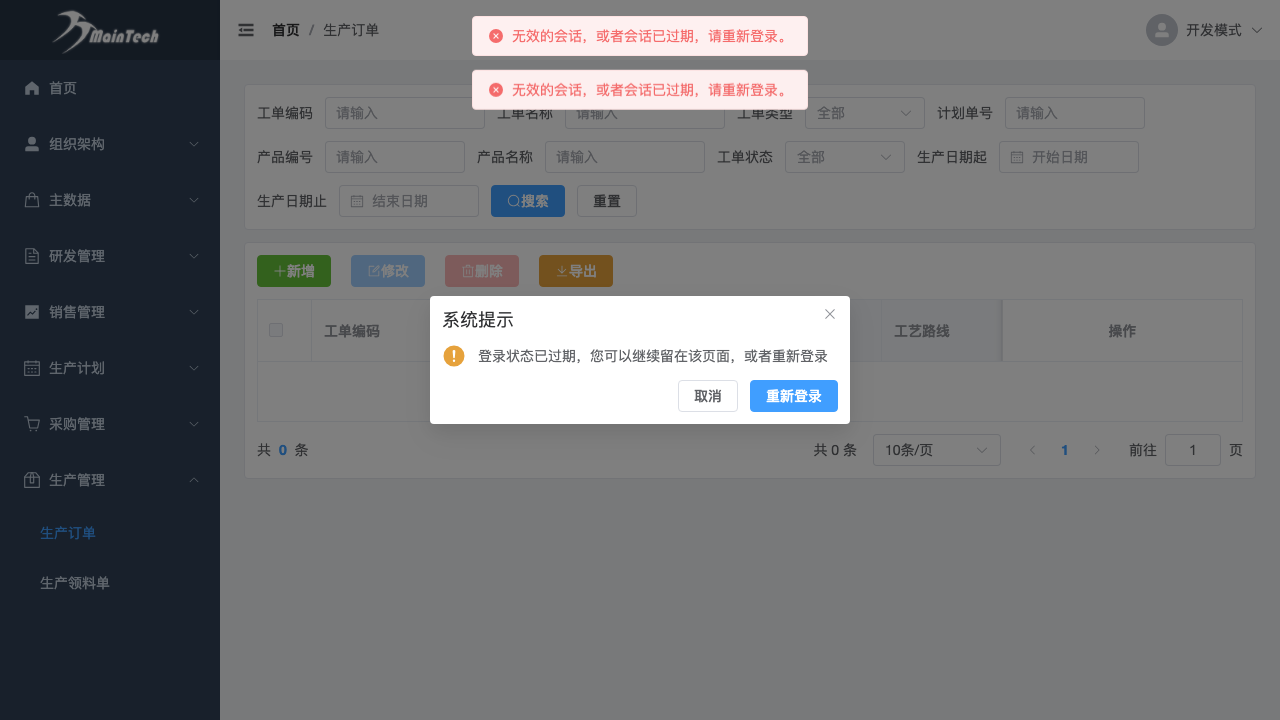Click the home icon beside 首页 in sidebar
The width and height of the screenshot is (1280, 720).
coord(32,88)
